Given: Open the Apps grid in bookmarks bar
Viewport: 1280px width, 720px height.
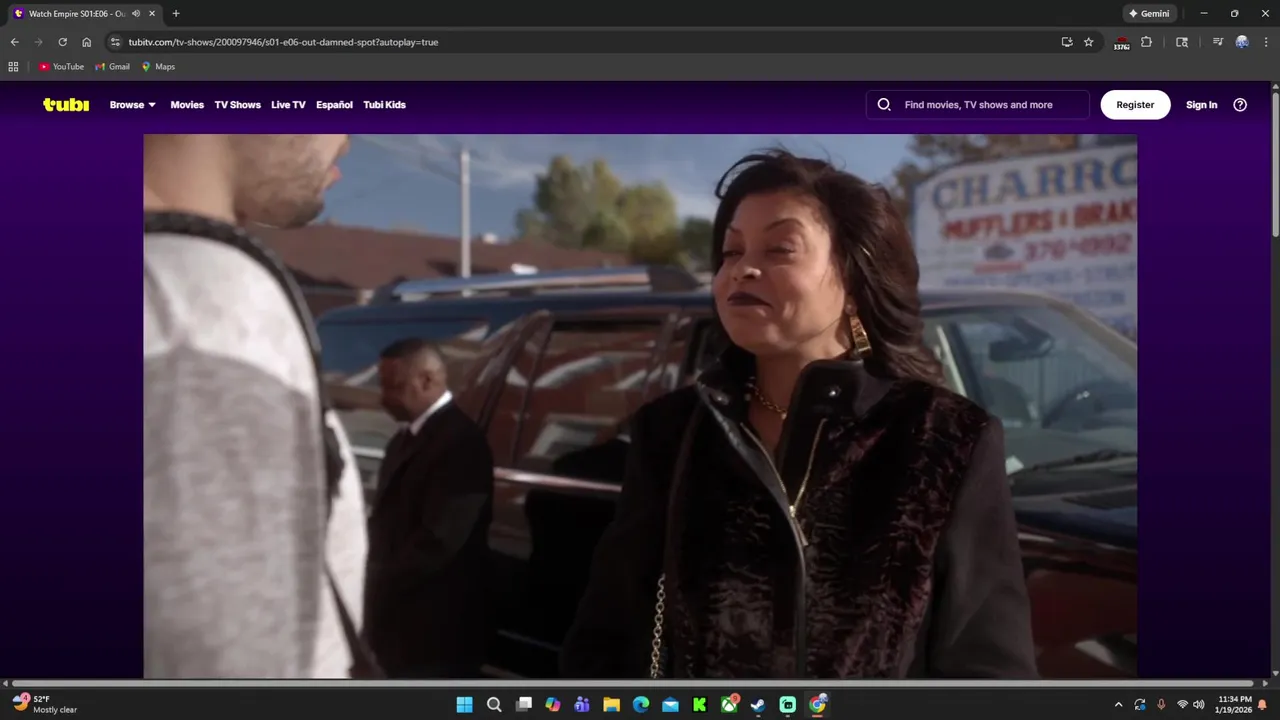Looking at the screenshot, I should pyautogui.click(x=13, y=67).
